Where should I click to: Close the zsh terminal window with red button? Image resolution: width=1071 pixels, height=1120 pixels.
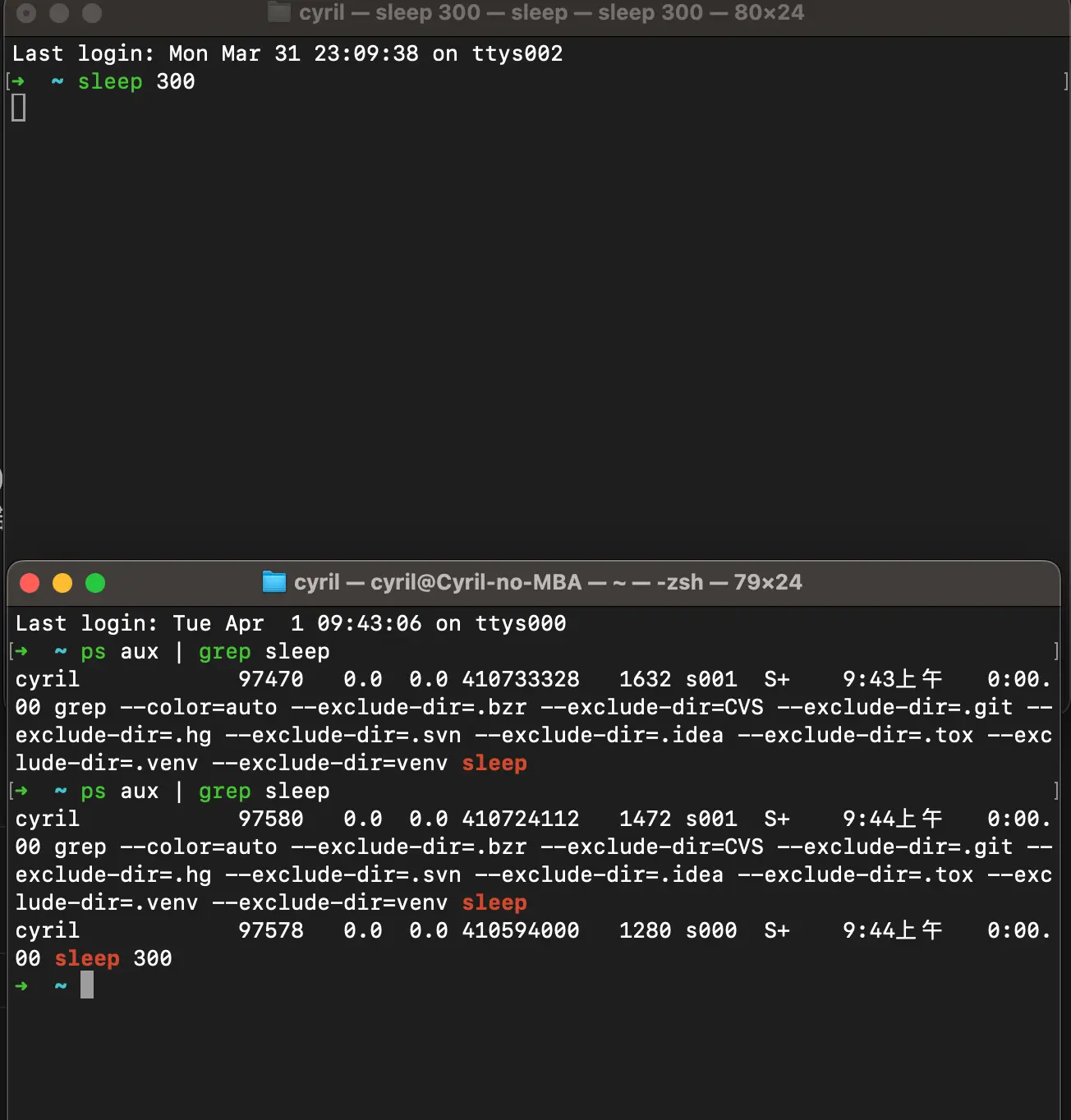[30, 583]
